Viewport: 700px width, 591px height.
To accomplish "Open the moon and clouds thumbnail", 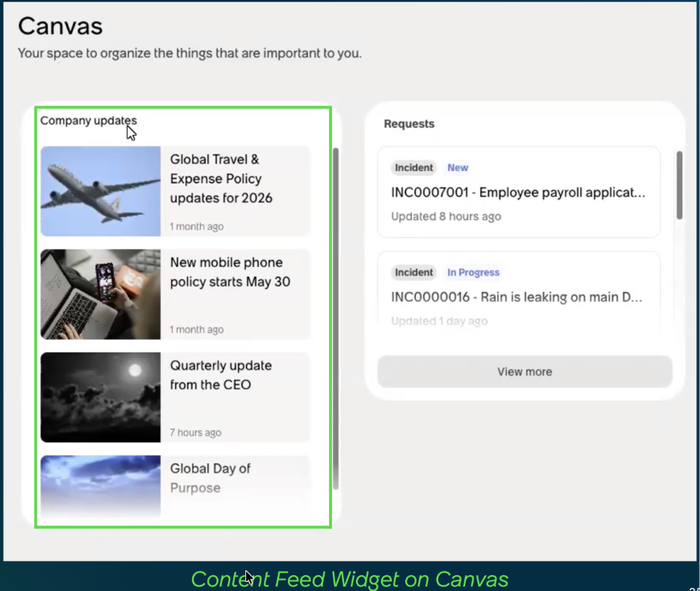I will 100,397.
